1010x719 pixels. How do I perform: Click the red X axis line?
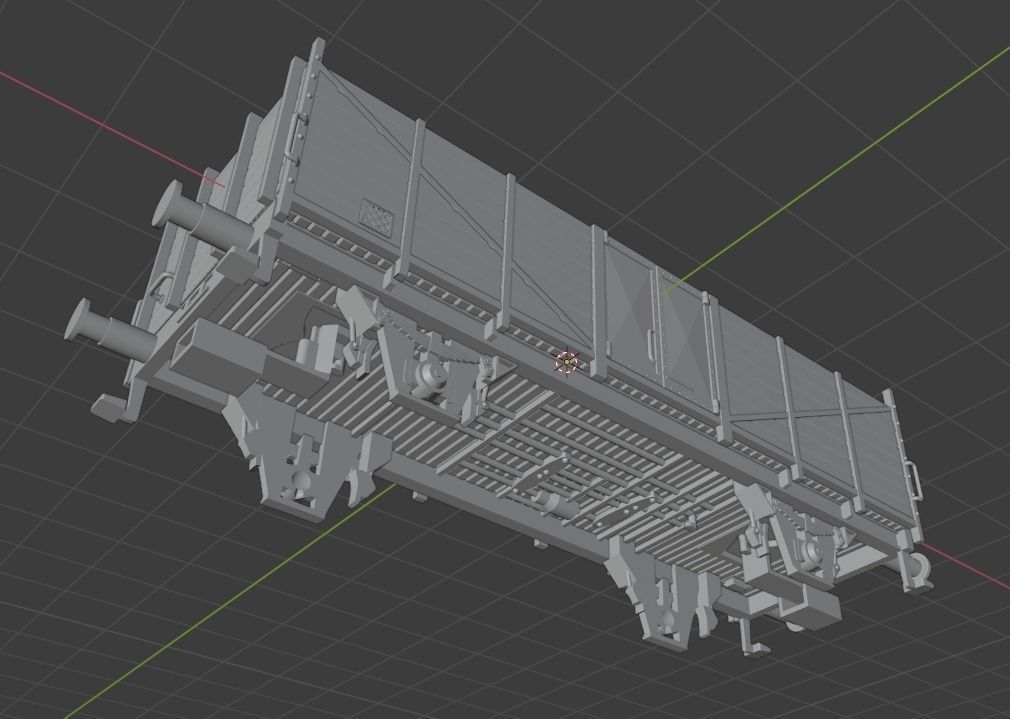pos(113,128)
